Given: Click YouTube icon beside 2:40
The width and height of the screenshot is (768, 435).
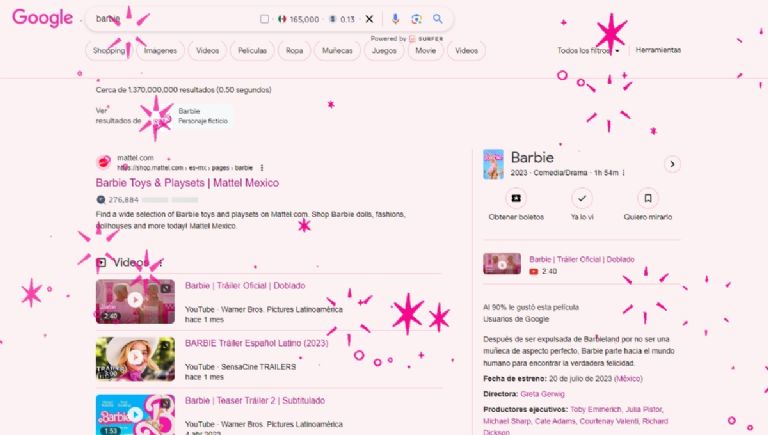Looking at the screenshot, I should tap(534, 271).
